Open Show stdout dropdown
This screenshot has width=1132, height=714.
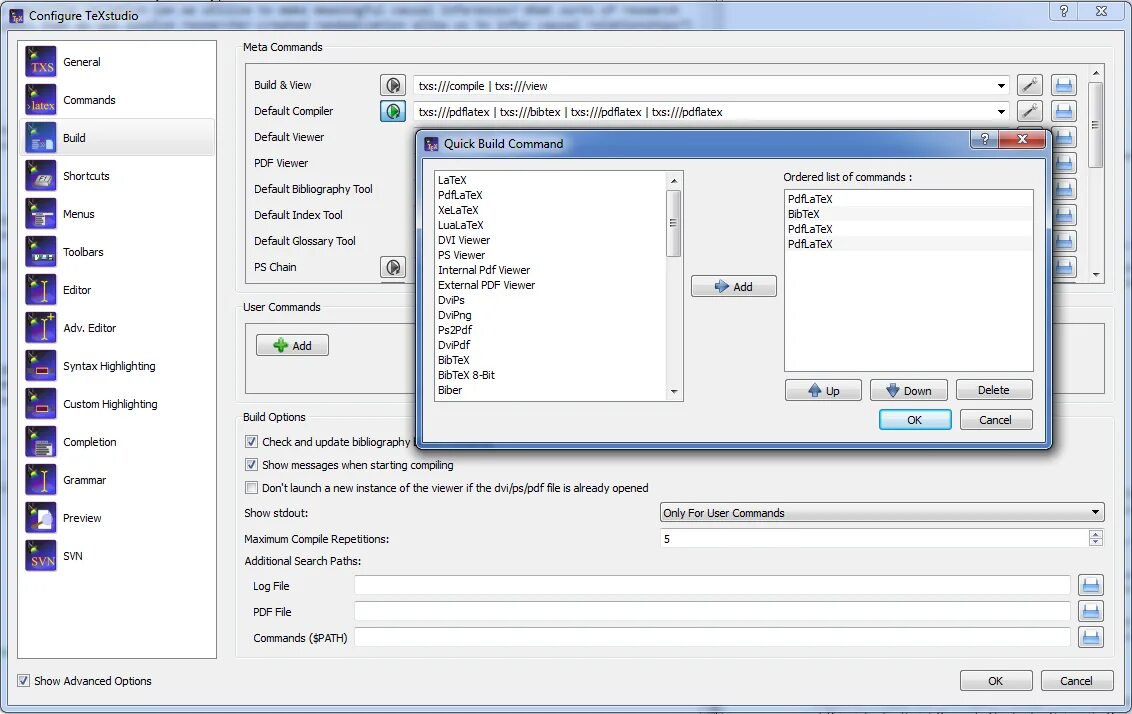[x=882, y=513]
